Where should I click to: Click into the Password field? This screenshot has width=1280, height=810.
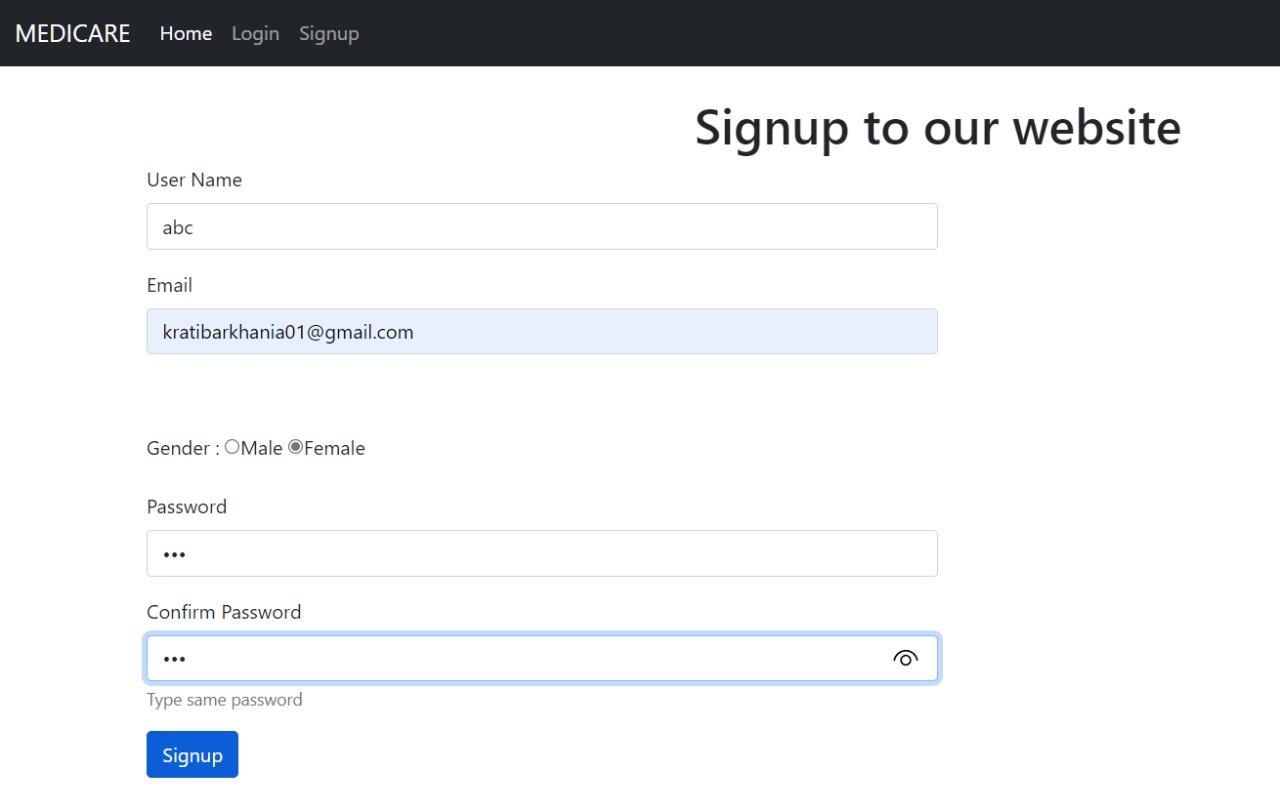click(542, 553)
